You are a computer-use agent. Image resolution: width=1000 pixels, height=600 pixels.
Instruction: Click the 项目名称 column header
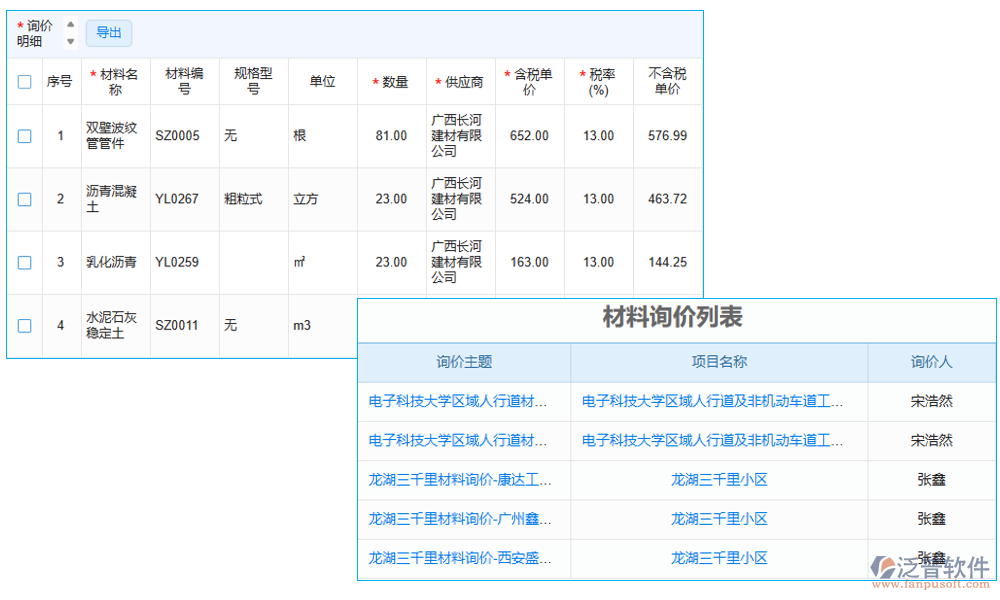722,363
